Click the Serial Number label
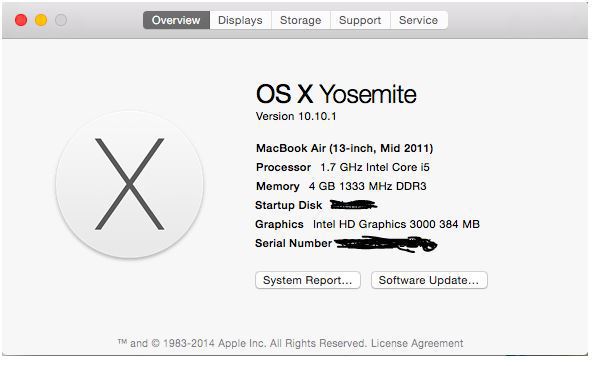Image resolution: width=594 pixels, height=366 pixels. pyautogui.click(x=294, y=243)
